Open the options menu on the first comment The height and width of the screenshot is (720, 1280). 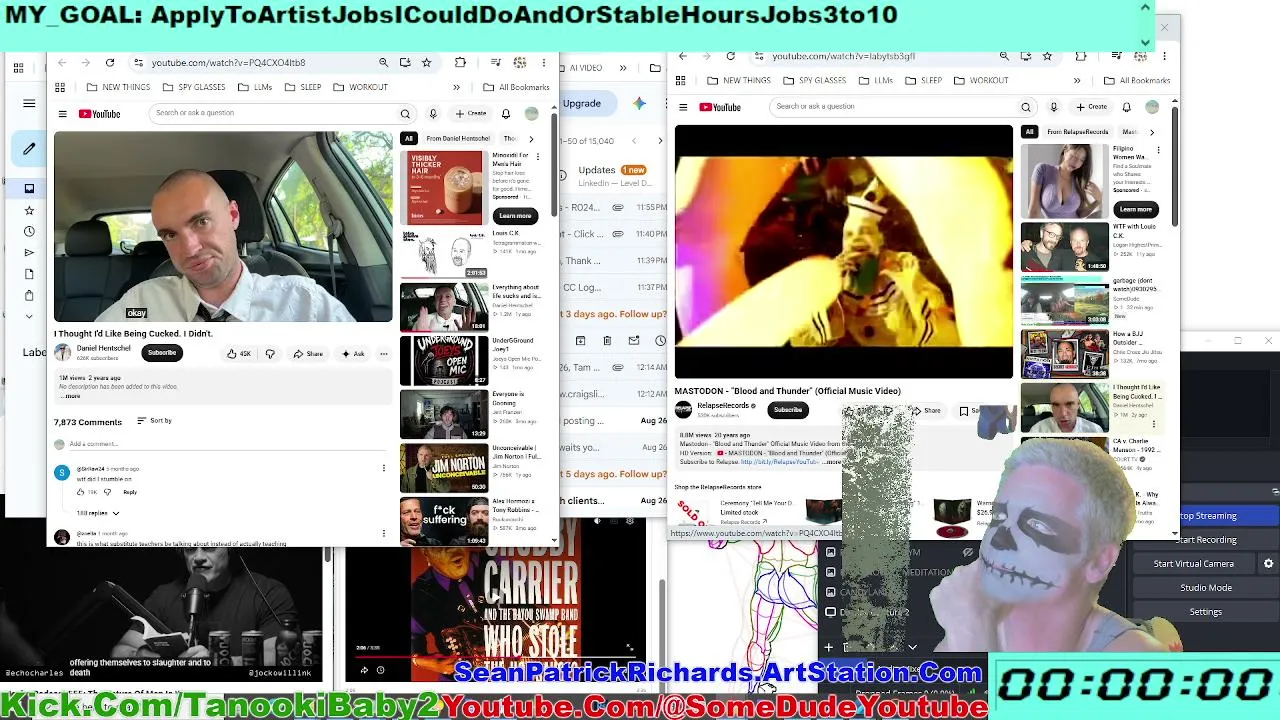(383, 468)
